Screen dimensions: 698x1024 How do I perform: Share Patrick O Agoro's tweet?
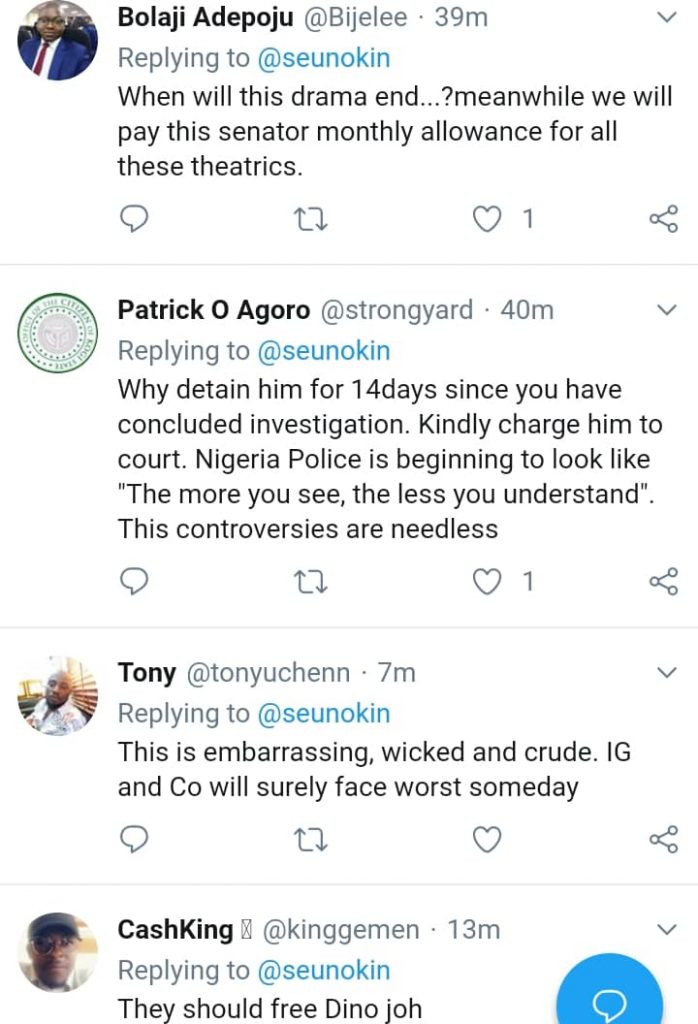click(663, 581)
